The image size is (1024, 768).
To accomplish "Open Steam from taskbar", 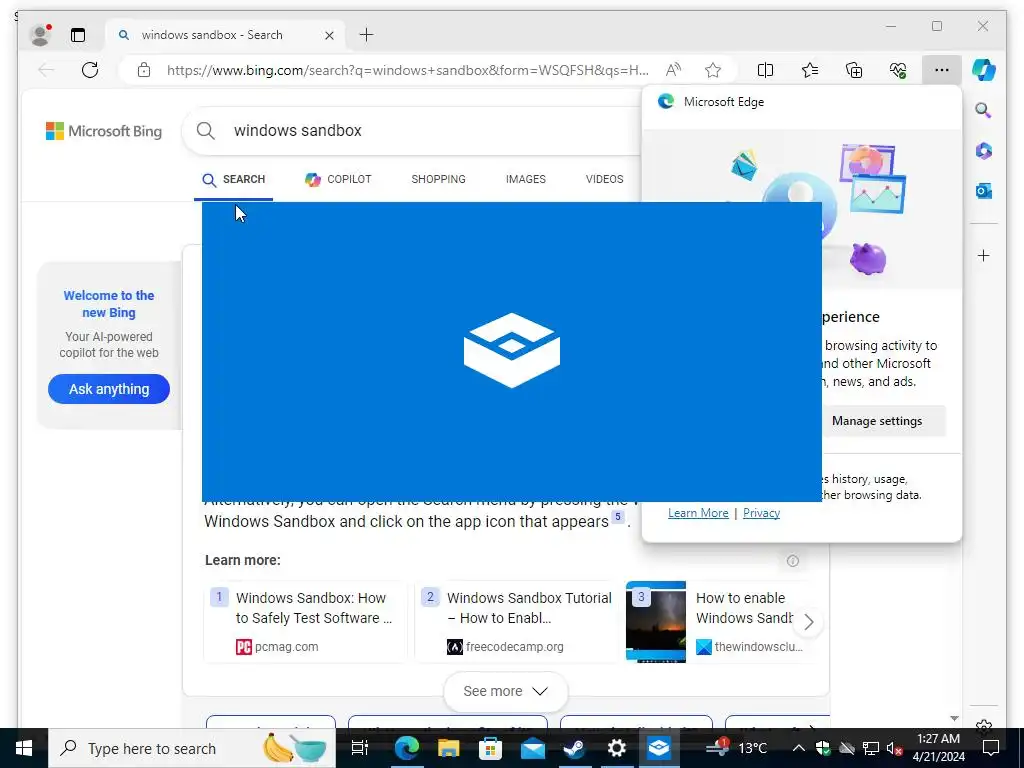I will [x=575, y=748].
